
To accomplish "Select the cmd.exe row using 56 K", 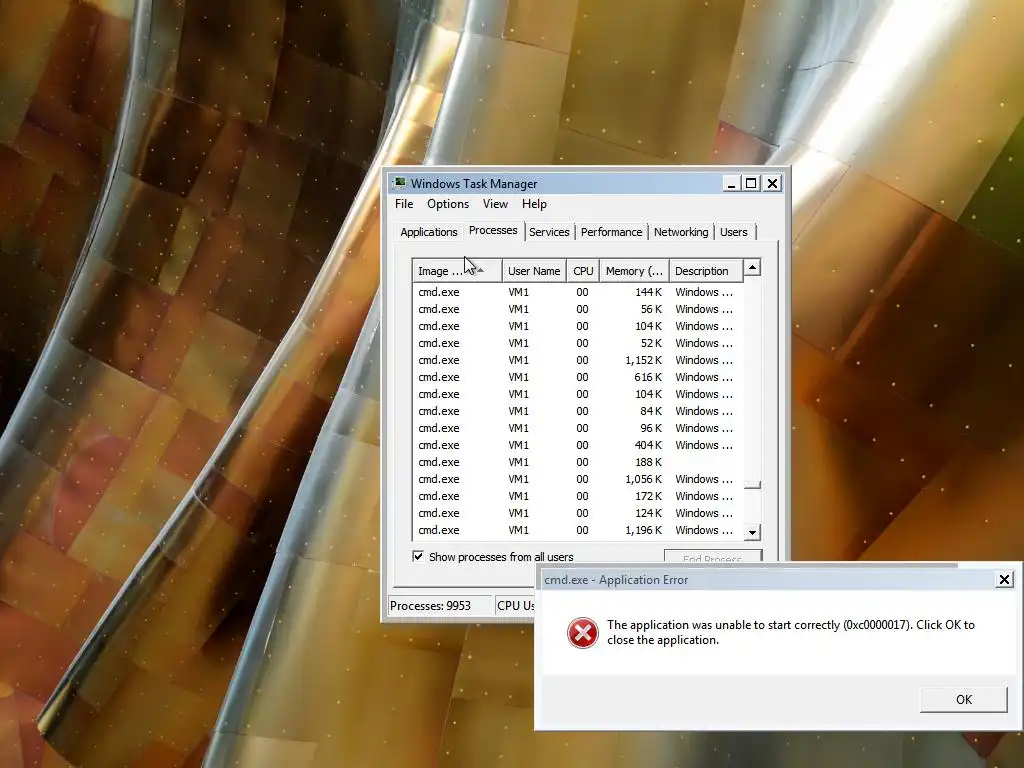I will pos(577,309).
